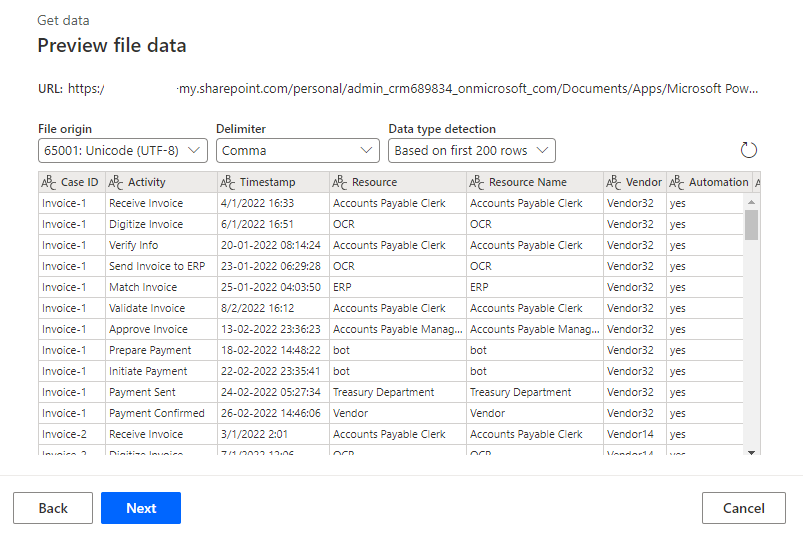Viewport: 803px width, 535px height.
Task: Click 'Treasury Department' in the Resource column
Action: [x=398, y=392]
